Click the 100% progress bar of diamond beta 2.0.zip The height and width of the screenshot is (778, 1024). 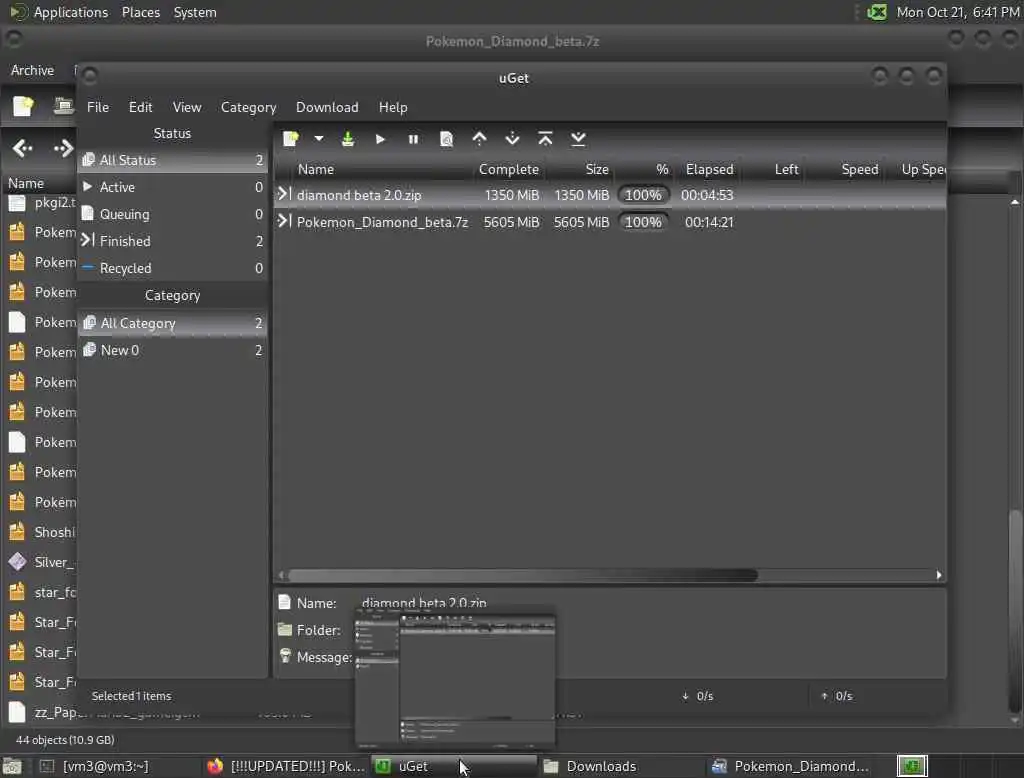(x=643, y=195)
